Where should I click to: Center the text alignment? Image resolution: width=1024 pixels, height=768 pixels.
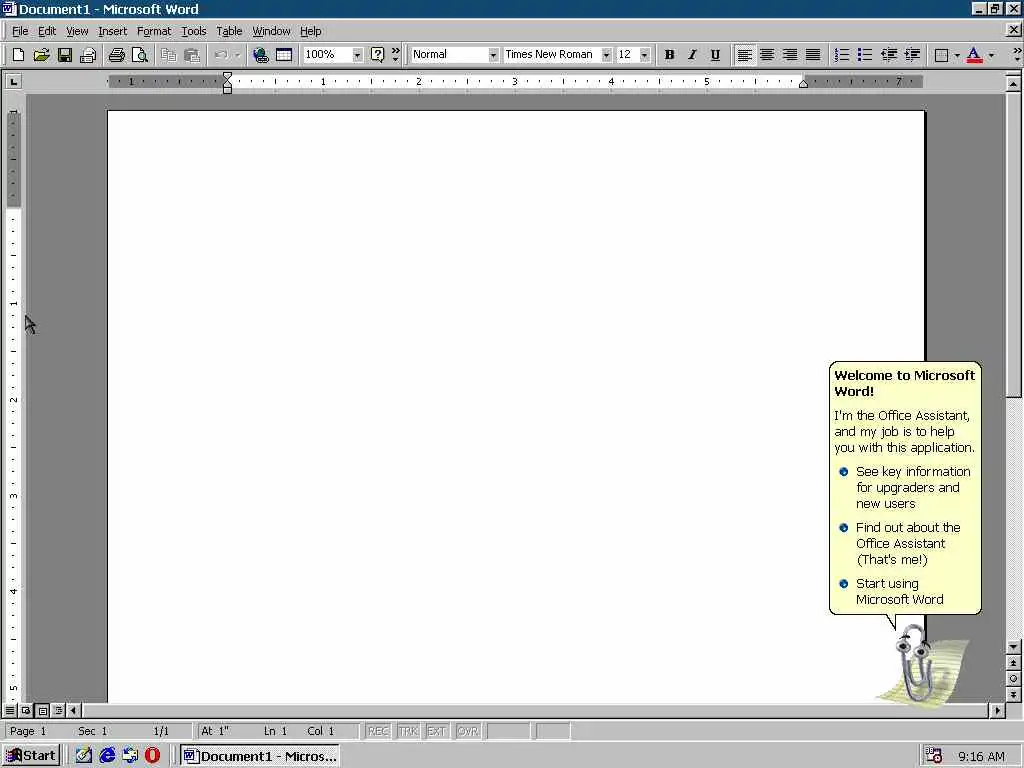coord(767,55)
